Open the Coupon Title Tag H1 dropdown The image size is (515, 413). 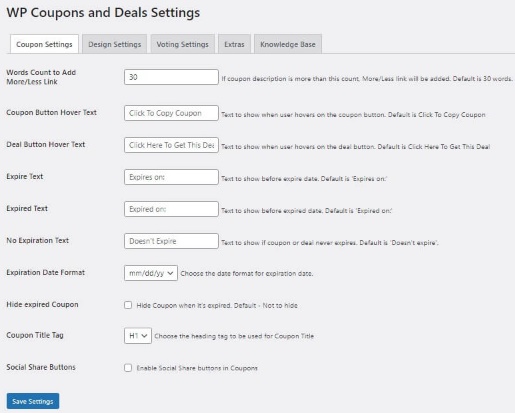coord(138,336)
